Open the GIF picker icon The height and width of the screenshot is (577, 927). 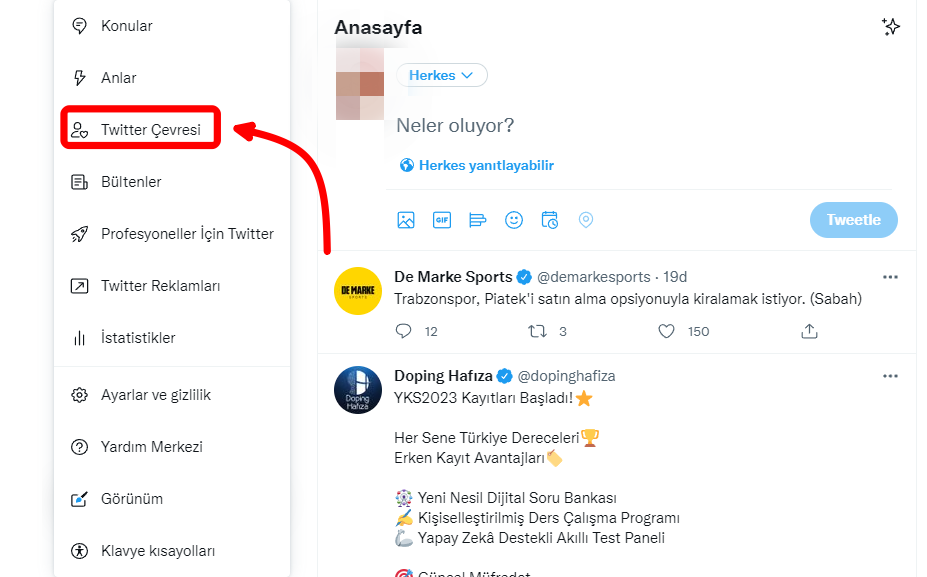(441, 220)
